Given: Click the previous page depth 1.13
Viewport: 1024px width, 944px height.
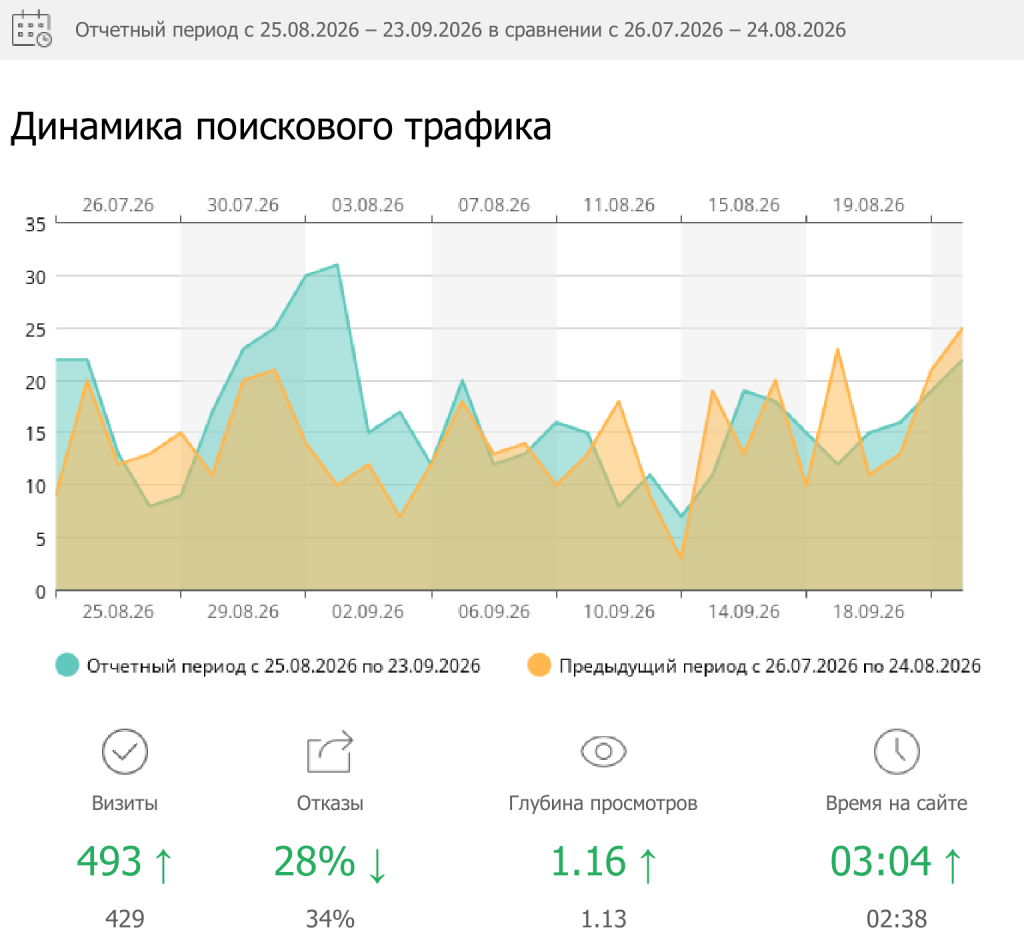Looking at the screenshot, I should tap(603, 919).
